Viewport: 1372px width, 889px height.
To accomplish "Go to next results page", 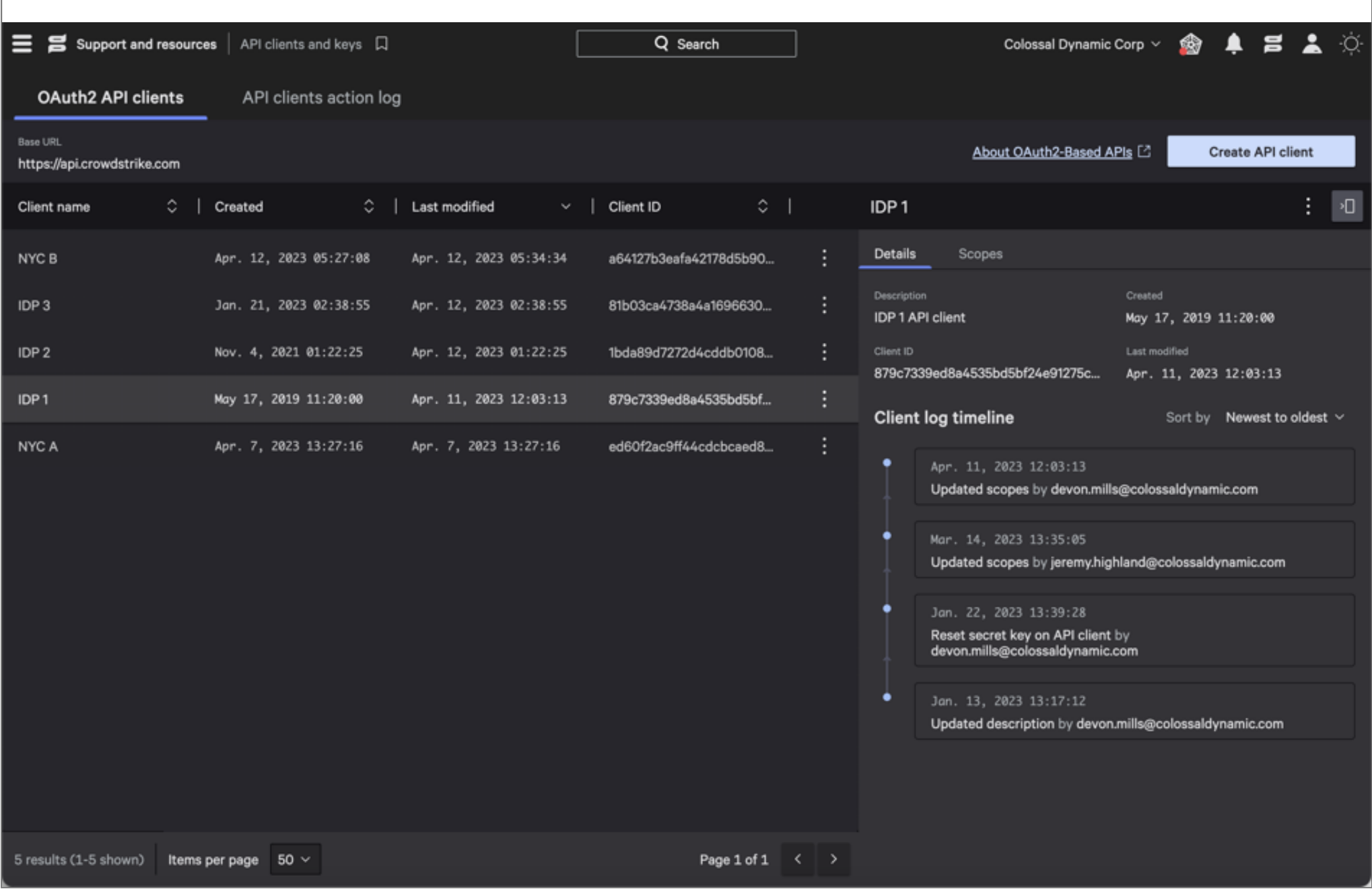I will (833, 859).
